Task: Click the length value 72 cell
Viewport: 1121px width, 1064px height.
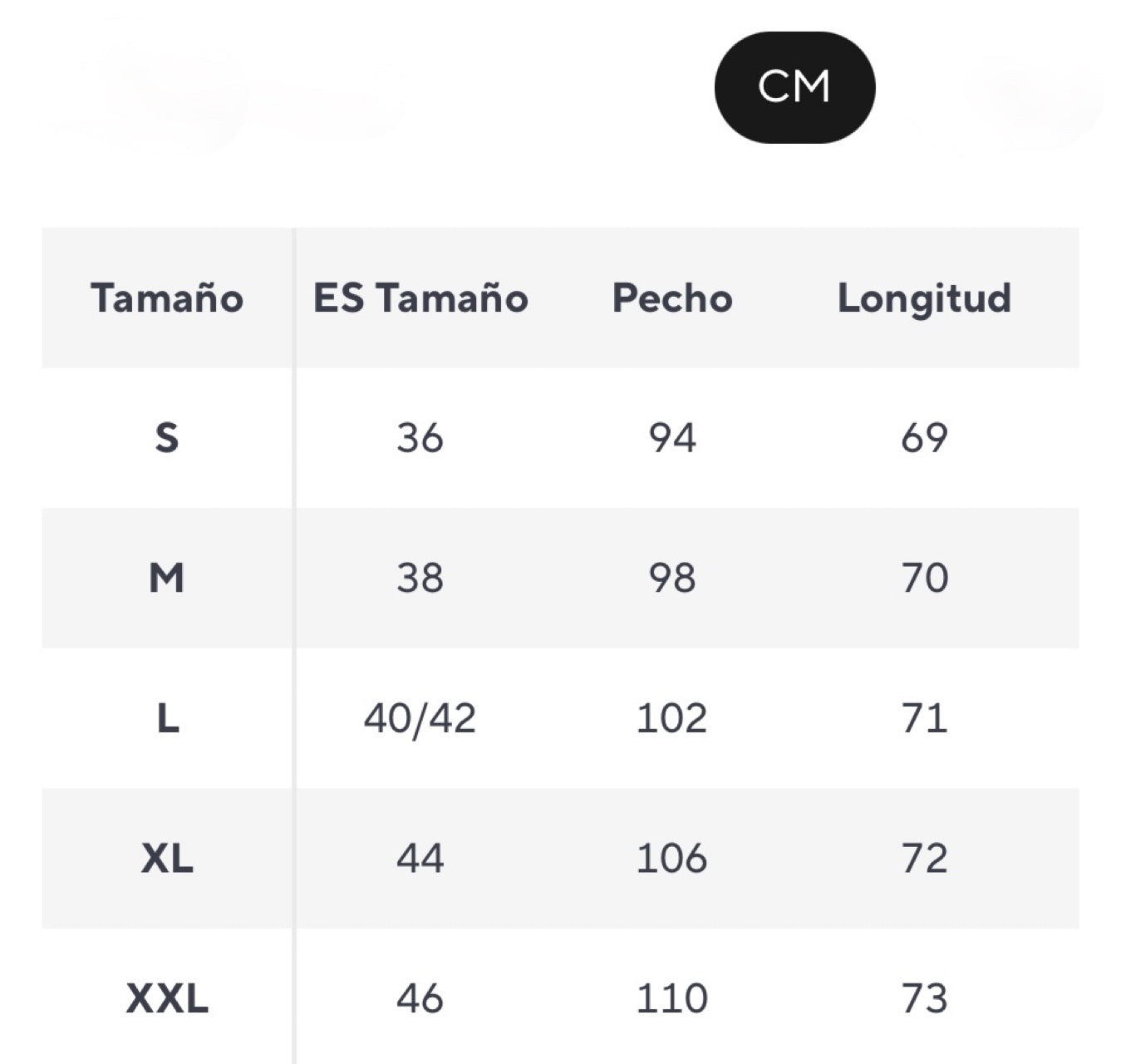Action: (924, 858)
